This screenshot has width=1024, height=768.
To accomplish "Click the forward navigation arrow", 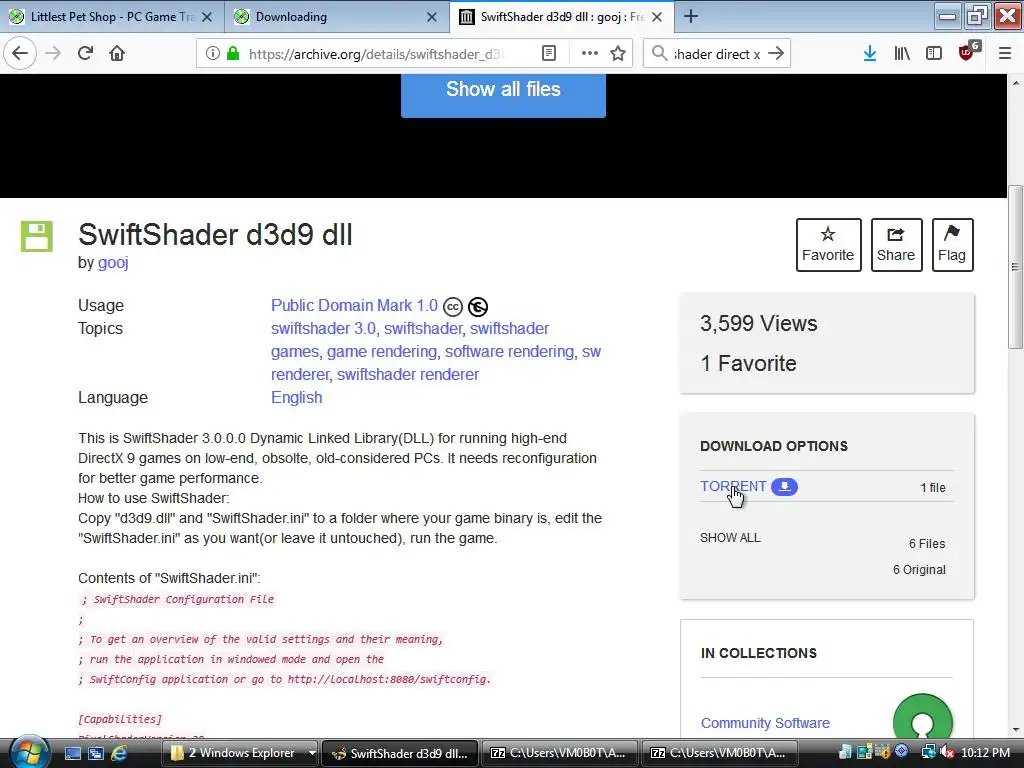I will 53,54.
